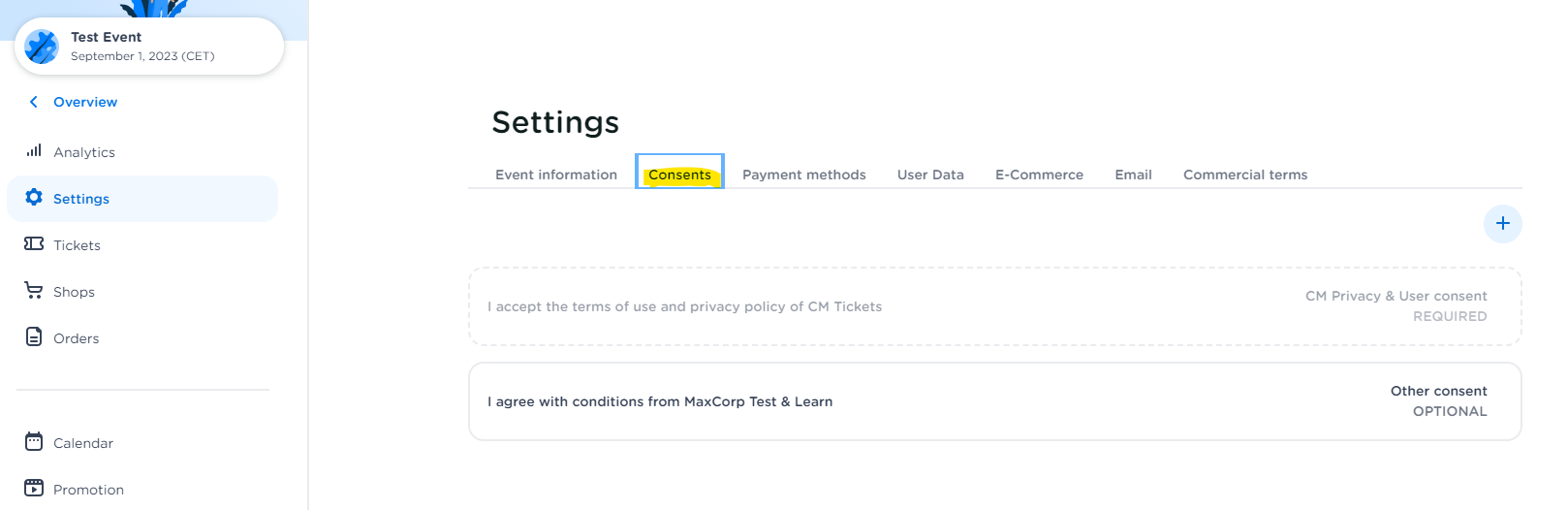Click the Promotion play icon
The height and width of the screenshot is (510, 1568).
tap(34, 489)
